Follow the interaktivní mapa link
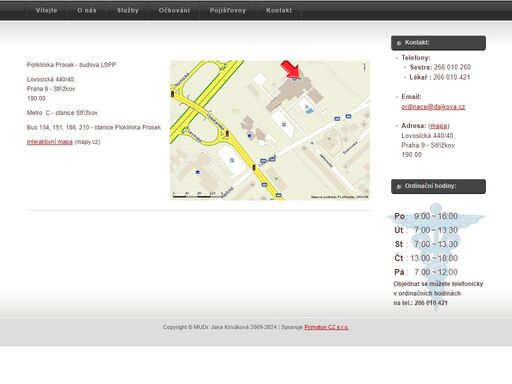The image size is (512, 384). tap(50, 142)
